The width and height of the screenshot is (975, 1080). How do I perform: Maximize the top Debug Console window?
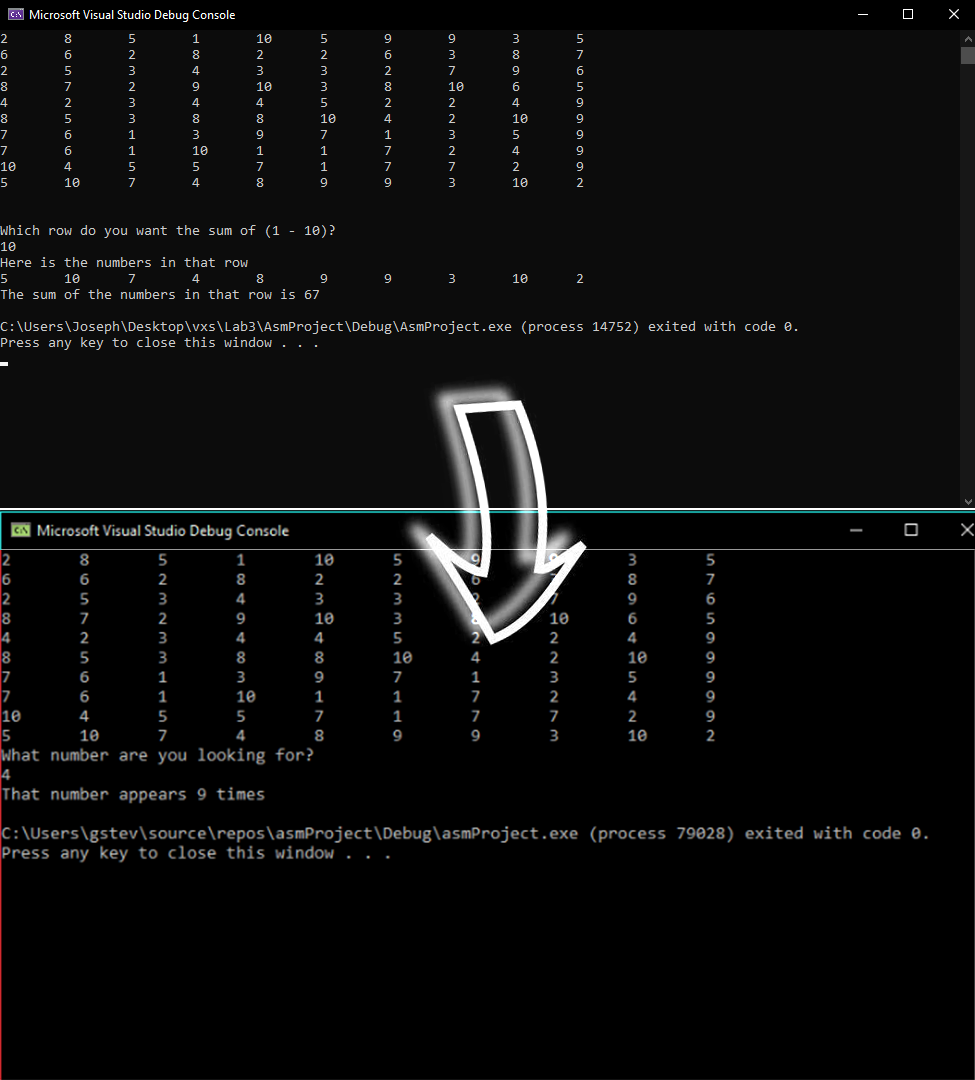pyautogui.click(x=908, y=14)
